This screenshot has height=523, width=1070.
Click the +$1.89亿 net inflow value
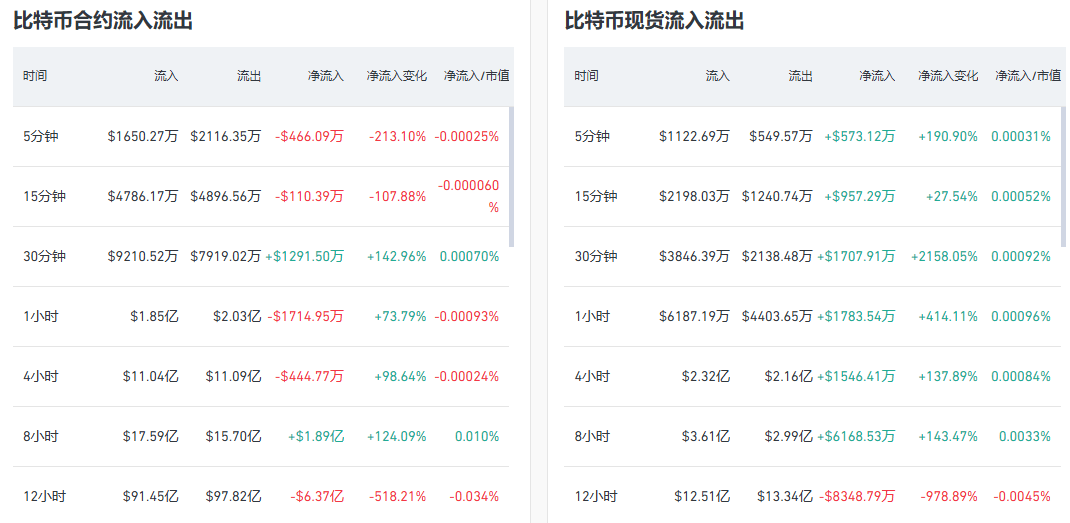316,436
